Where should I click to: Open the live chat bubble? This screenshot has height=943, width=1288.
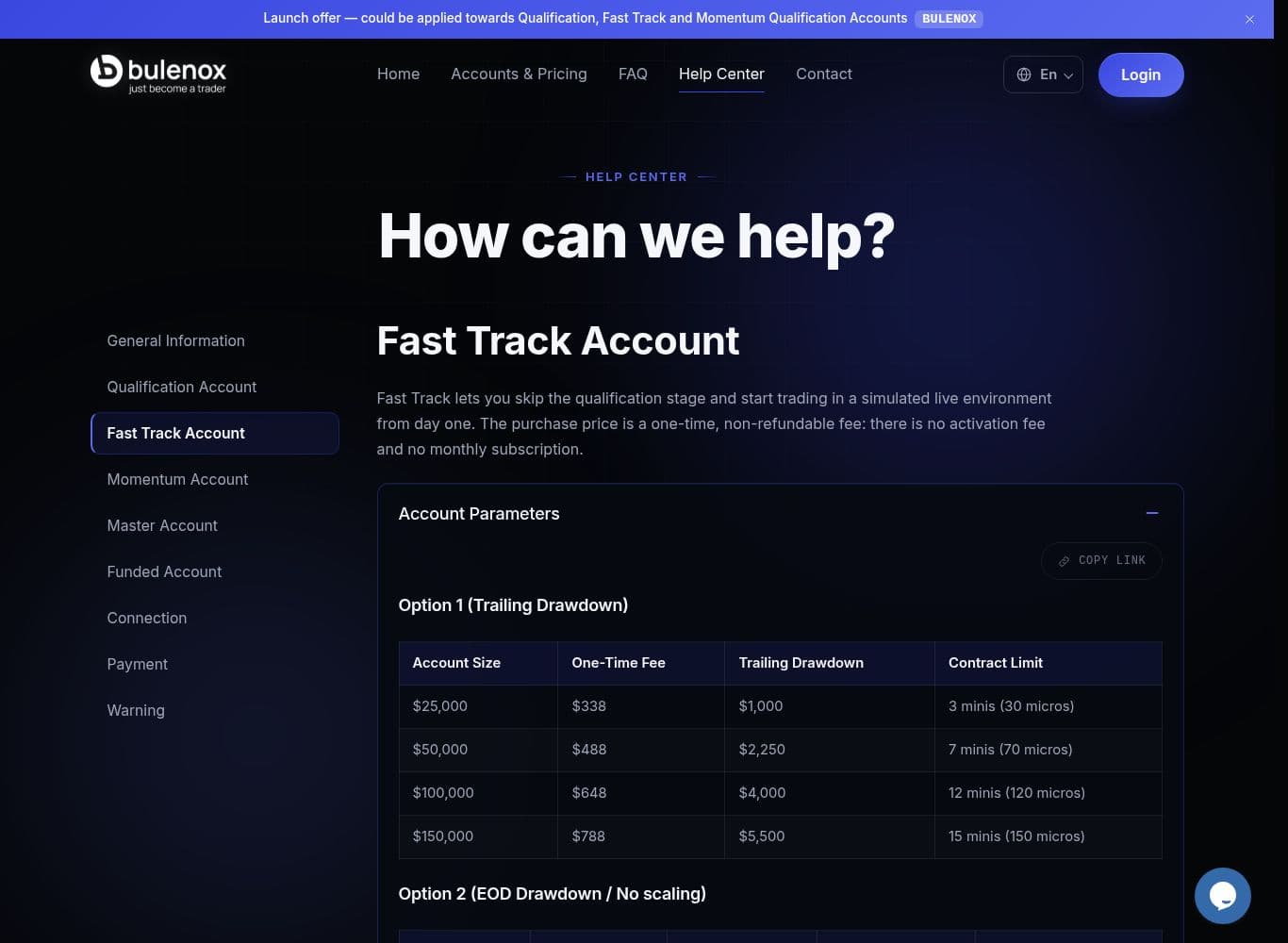click(1222, 896)
